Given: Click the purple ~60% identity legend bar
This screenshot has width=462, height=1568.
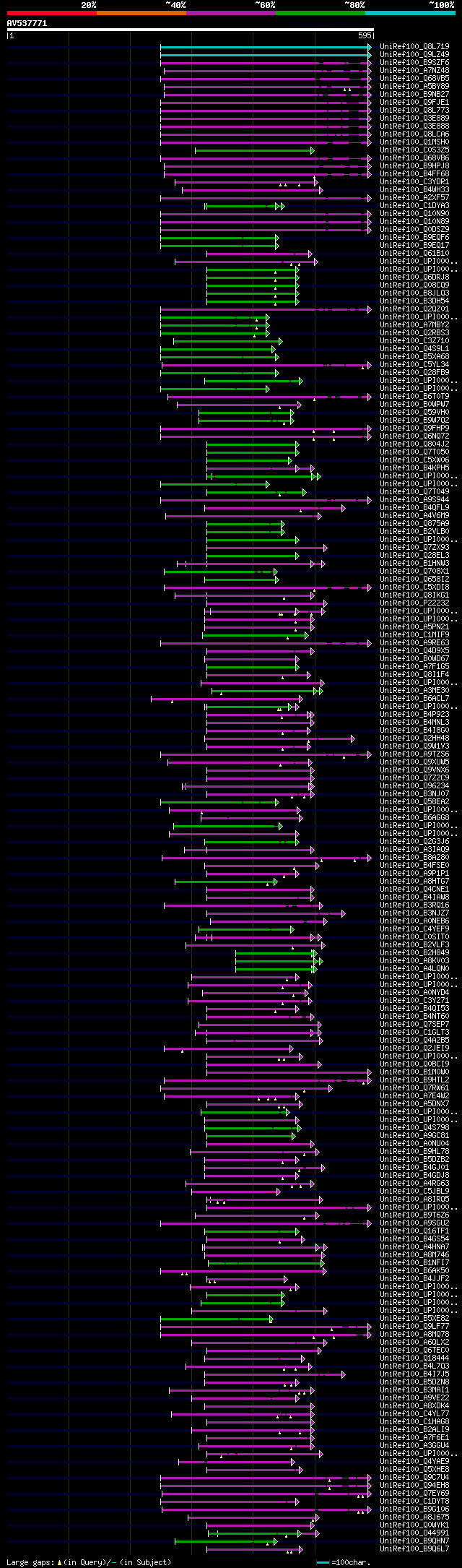Looking at the screenshot, I should (x=231, y=13).
